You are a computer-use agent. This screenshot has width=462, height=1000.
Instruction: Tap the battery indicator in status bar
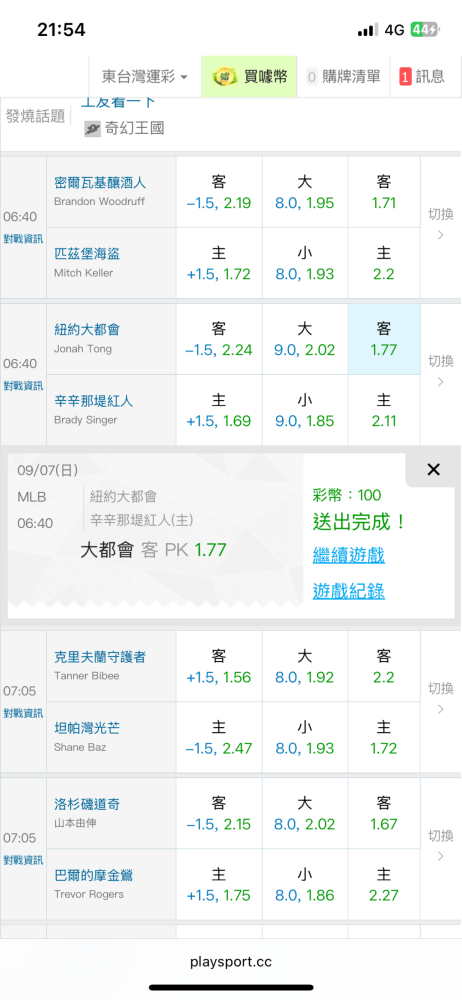pyautogui.click(x=425, y=30)
